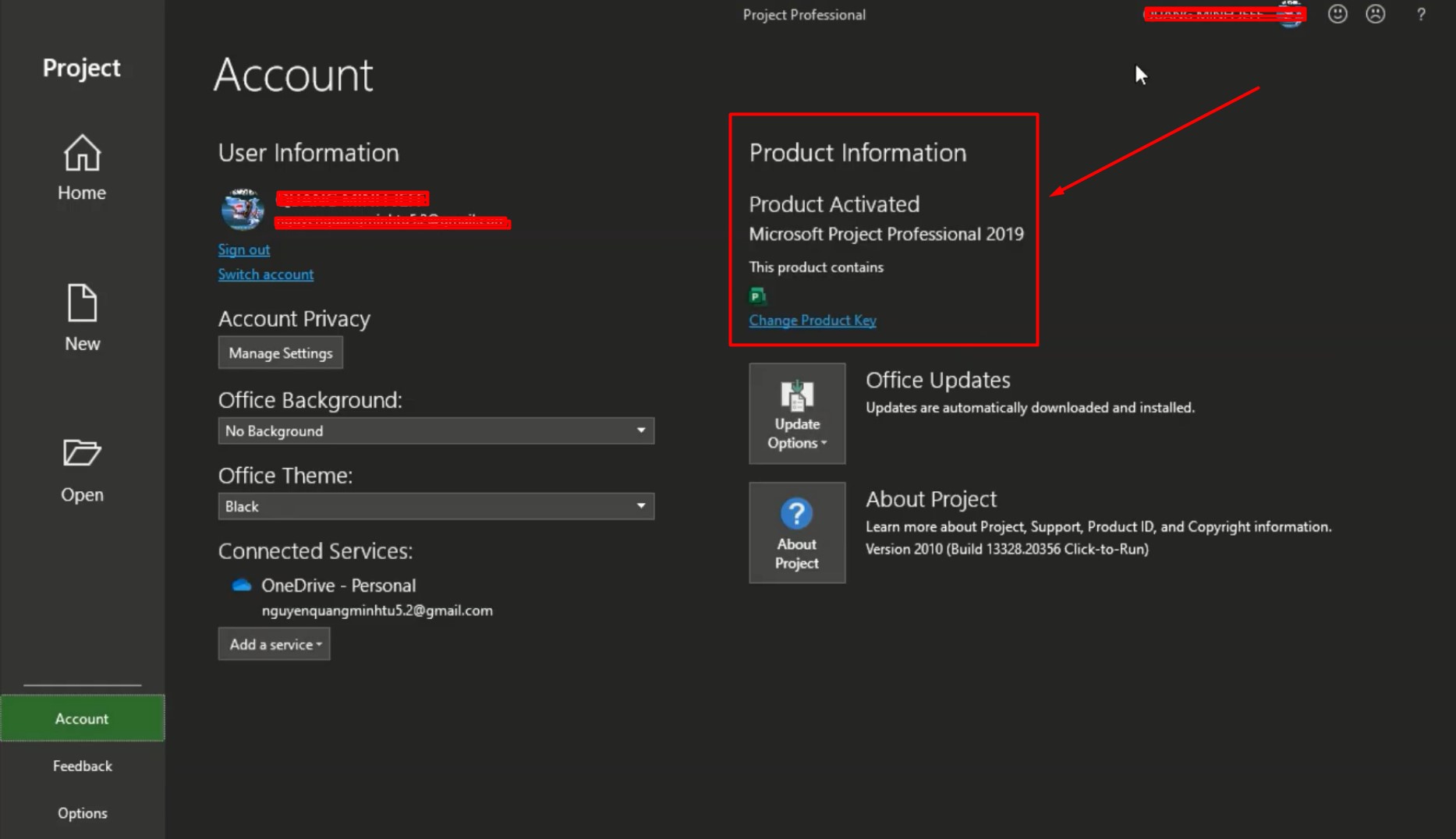Select the Account tab in sidebar
The width and height of the screenshot is (1456, 839).
(x=82, y=718)
